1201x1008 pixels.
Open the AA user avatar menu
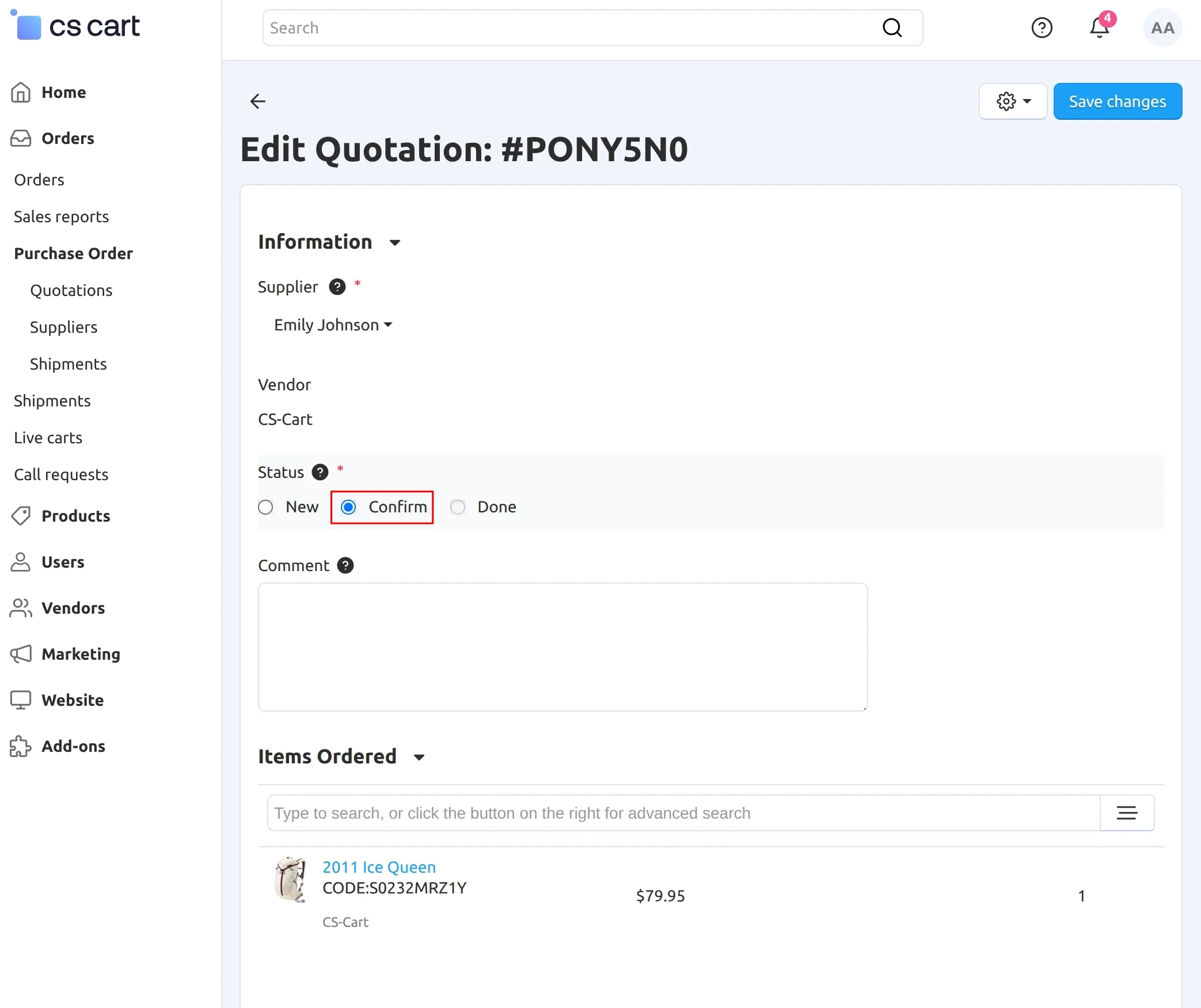click(x=1162, y=28)
